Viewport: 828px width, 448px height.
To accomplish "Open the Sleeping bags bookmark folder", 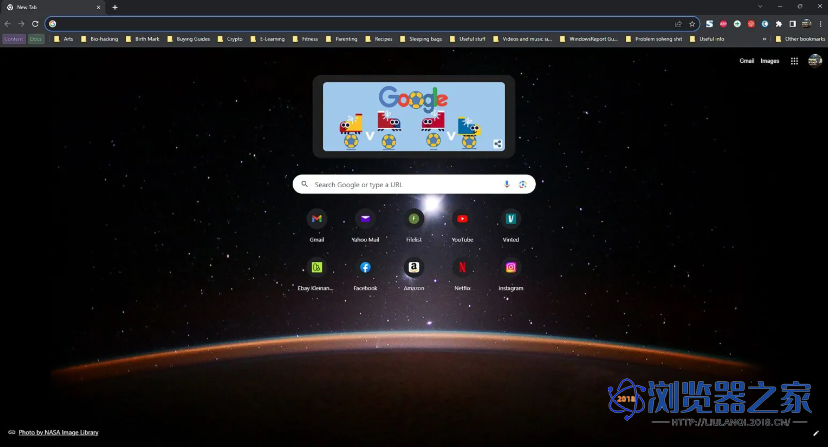I will tap(421, 39).
